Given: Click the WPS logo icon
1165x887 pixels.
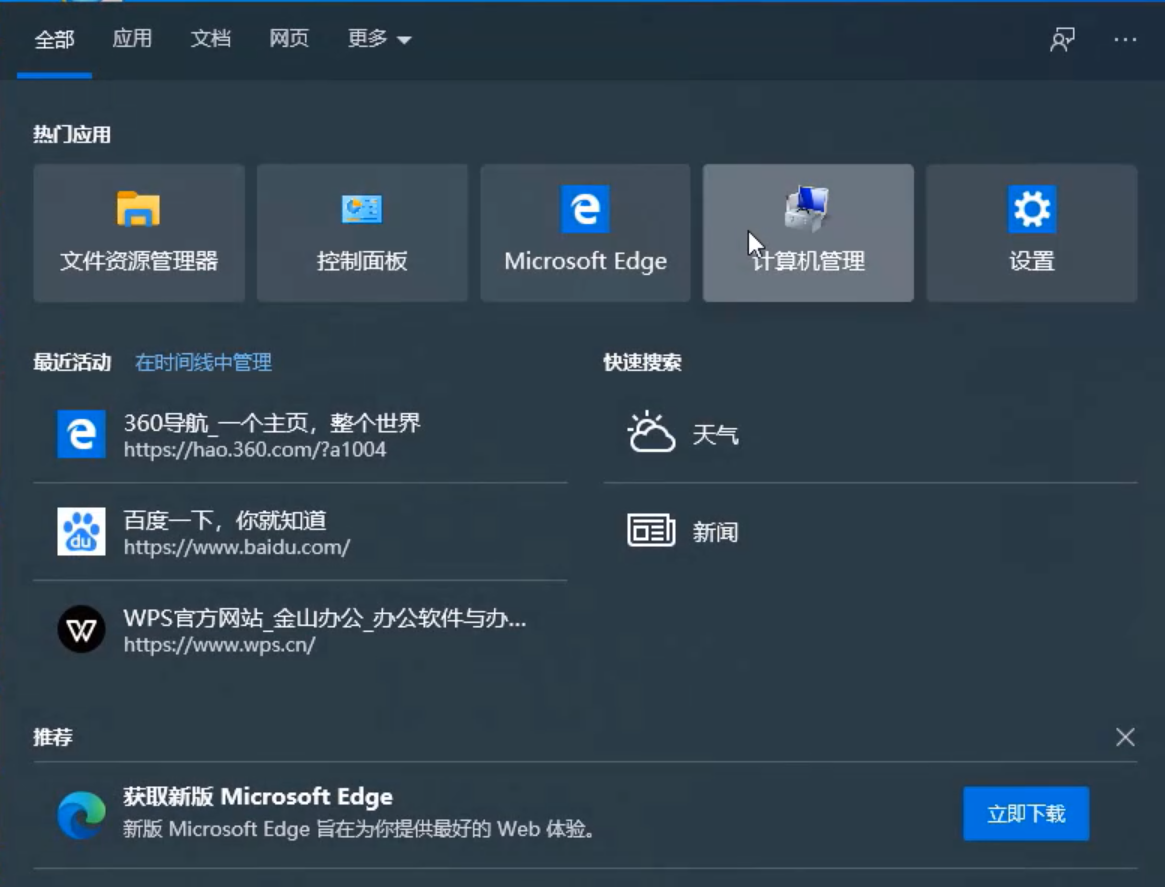Looking at the screenshot, I should [81, 630].
